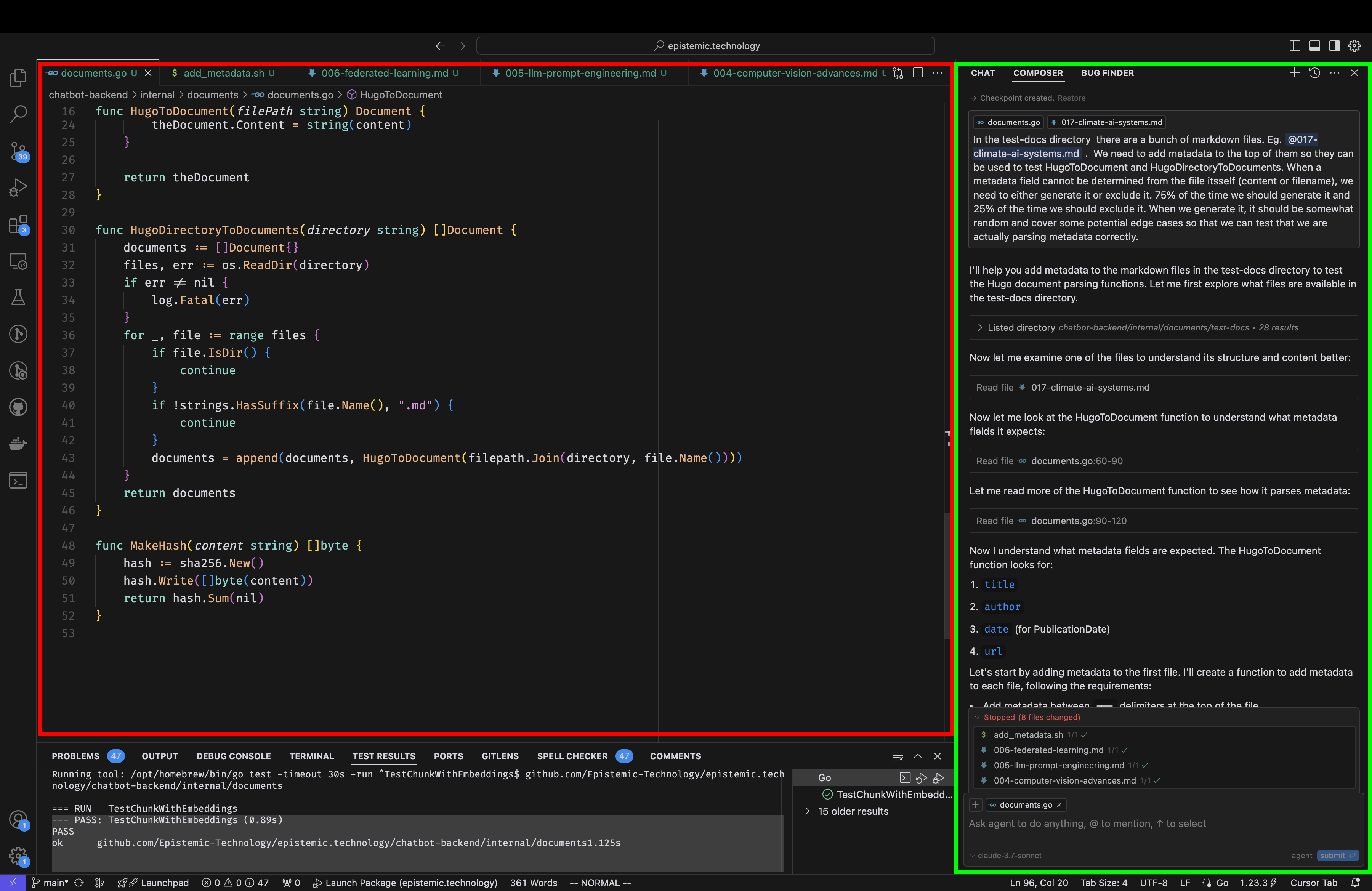Toggle primary side bar layout icon
The image size is (1372, 891).
tap(1295, 45)
